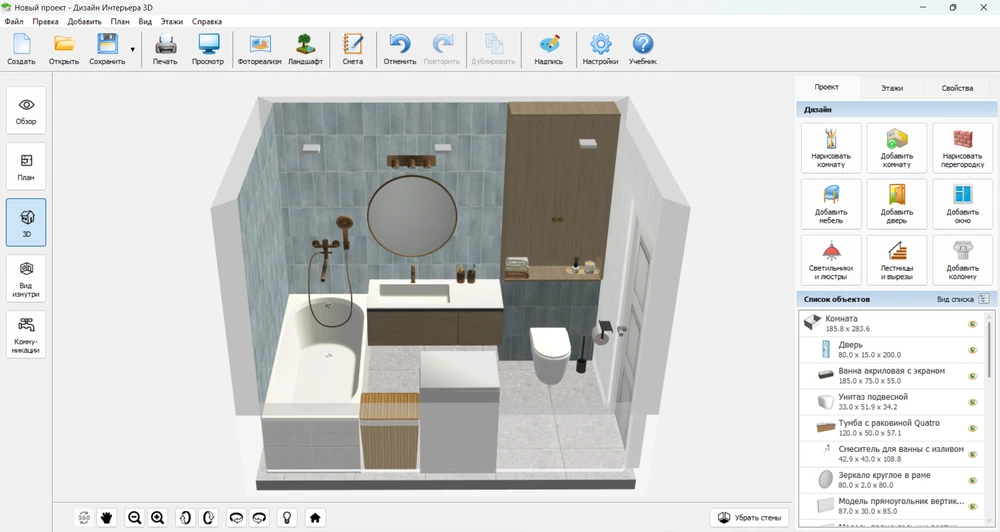Click the Надпись label tool
Image resolution: width=1000 pixels, height=532 pixels.
[x=548, y=48]
